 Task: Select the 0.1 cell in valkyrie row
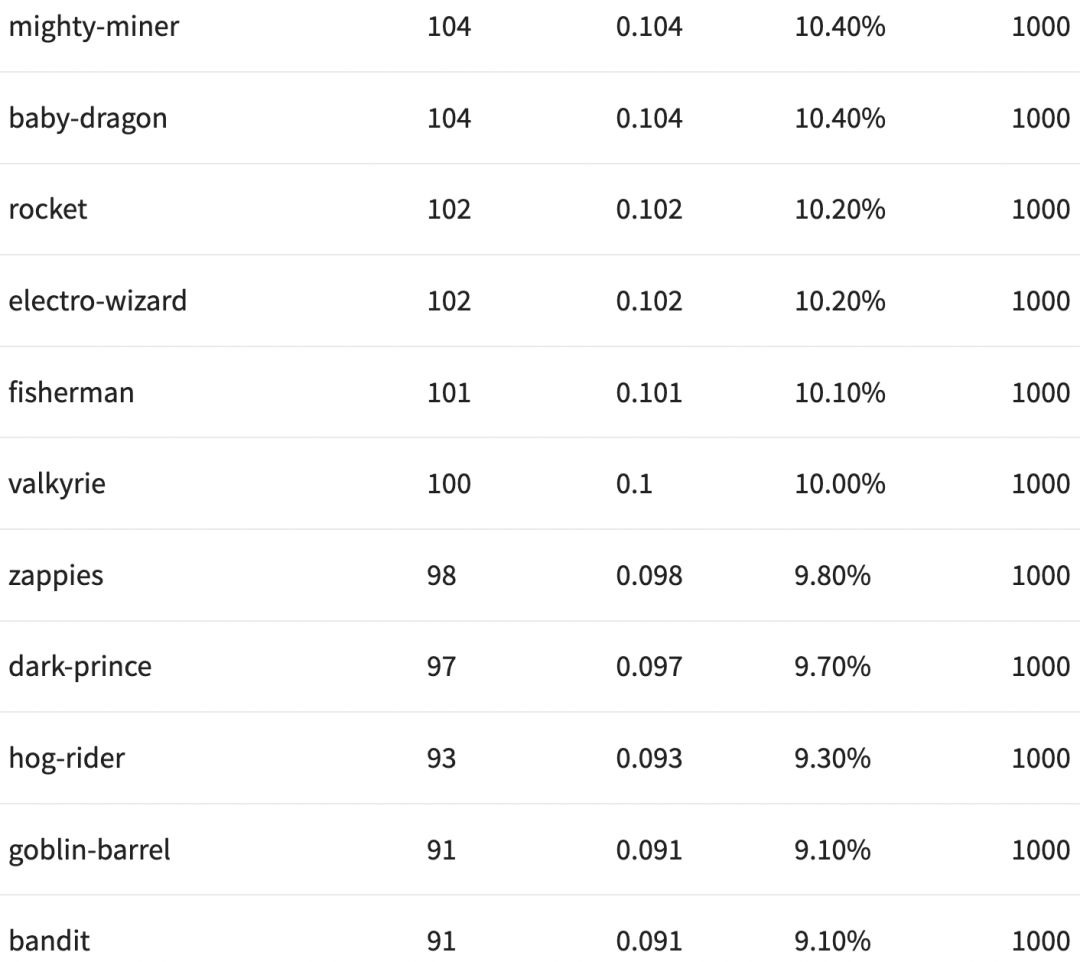tap(634, 484)
